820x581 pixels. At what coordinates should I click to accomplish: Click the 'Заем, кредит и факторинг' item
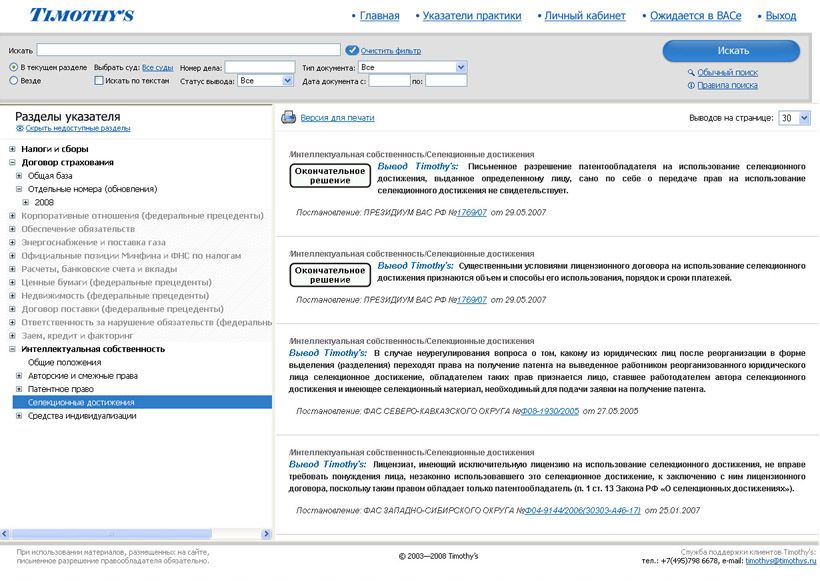point(77,336)
